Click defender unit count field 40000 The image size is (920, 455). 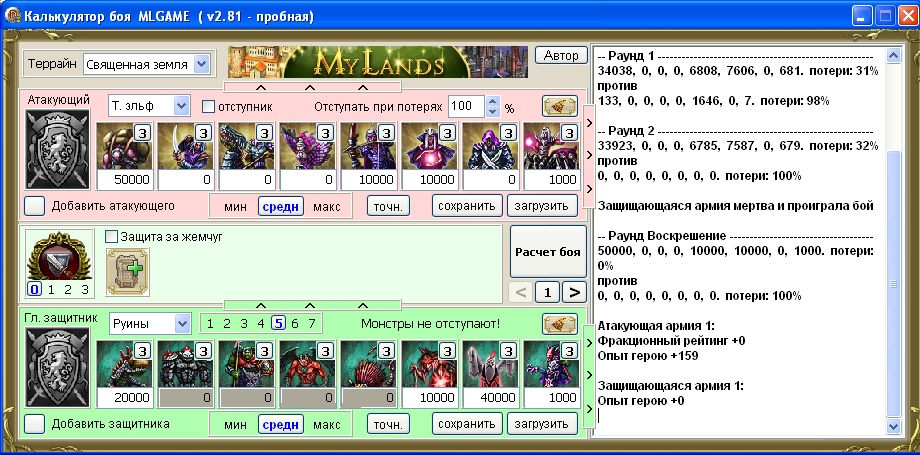pyautogui.click(x=491, y=397)
